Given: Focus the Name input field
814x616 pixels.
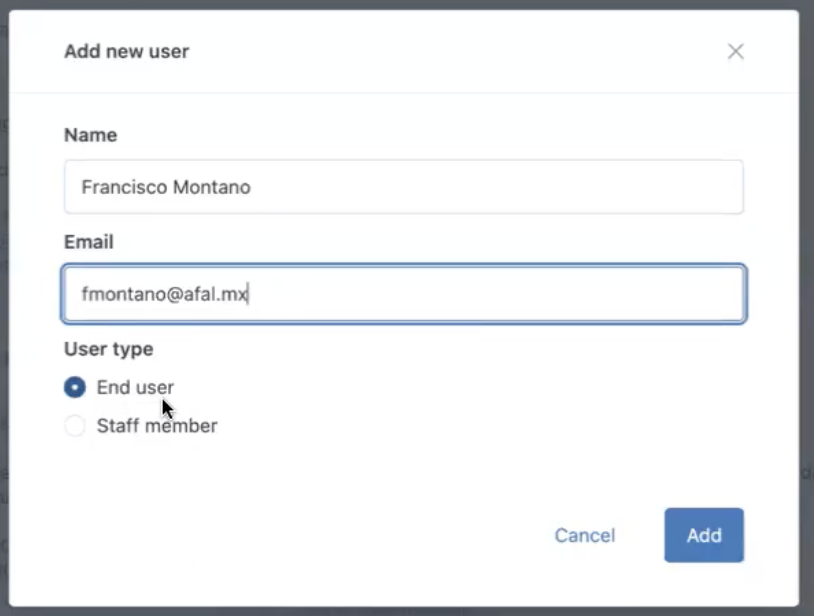Looking at the screenshot, I should [403, 187].
